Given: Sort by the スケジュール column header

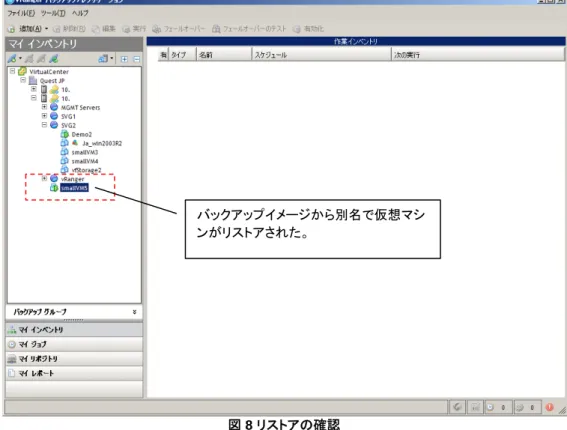Looking at the screenshot, I should [x=321, y=55].
